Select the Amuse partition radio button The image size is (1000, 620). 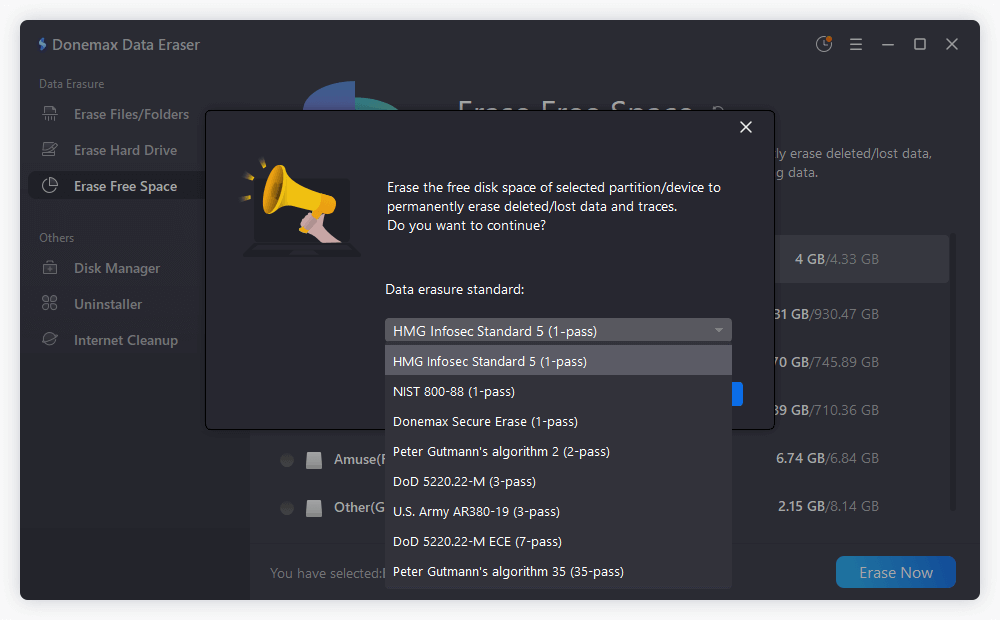point(287,460)
